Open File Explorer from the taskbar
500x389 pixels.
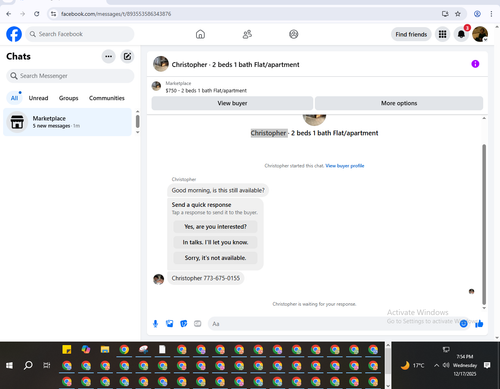105,349
